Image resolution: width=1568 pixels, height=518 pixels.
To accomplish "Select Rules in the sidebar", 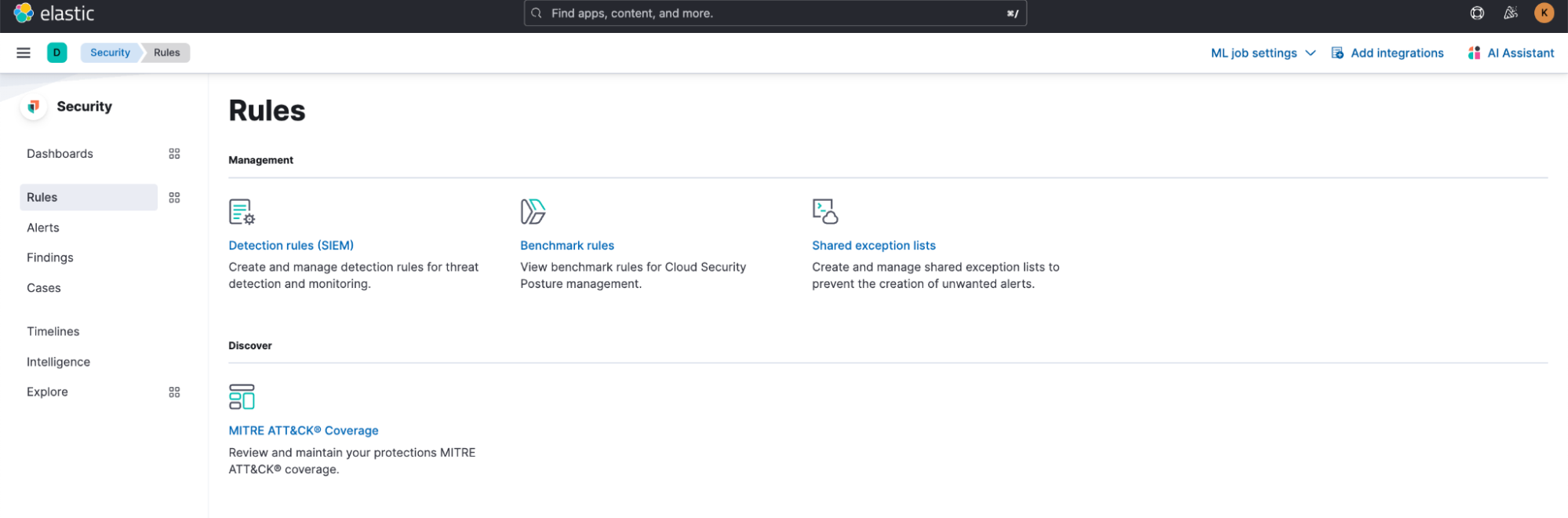I will (x=89, y=198).
